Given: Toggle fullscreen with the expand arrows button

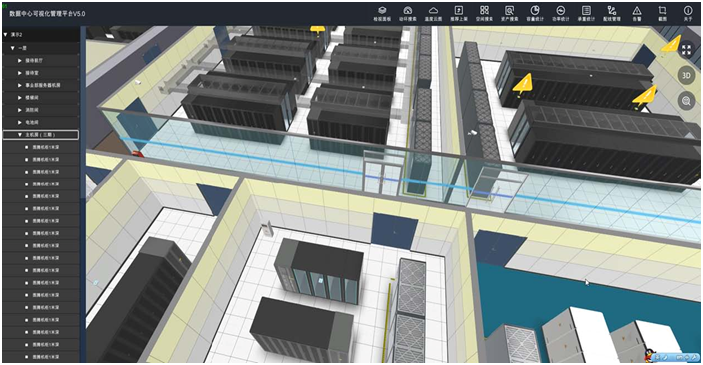Looking at the screenshot, I should (x=686, y=50).
